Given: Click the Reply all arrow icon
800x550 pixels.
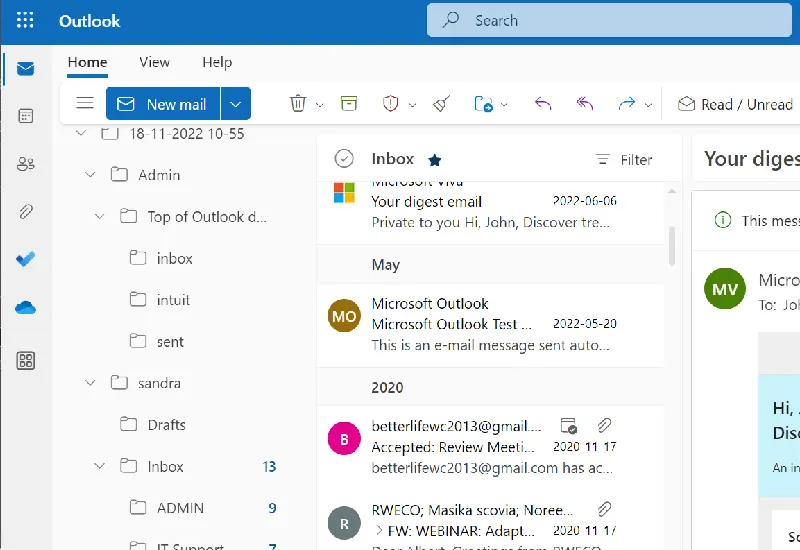Looking at the screenshot, I should [585, 104].
